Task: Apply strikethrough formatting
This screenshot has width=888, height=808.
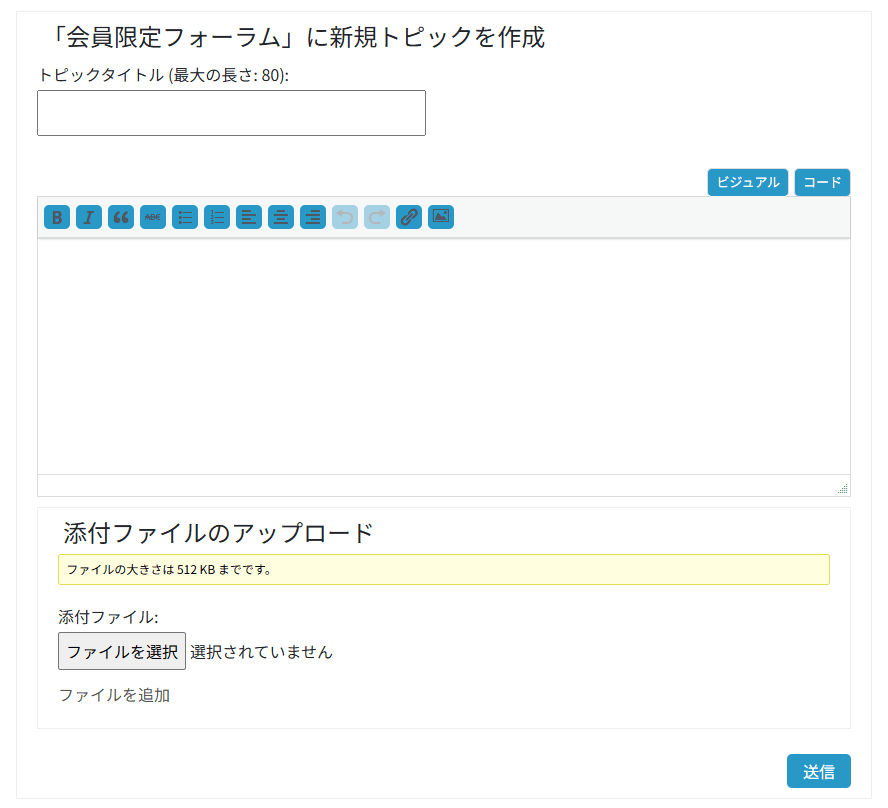Action: [x=153, y=217]
